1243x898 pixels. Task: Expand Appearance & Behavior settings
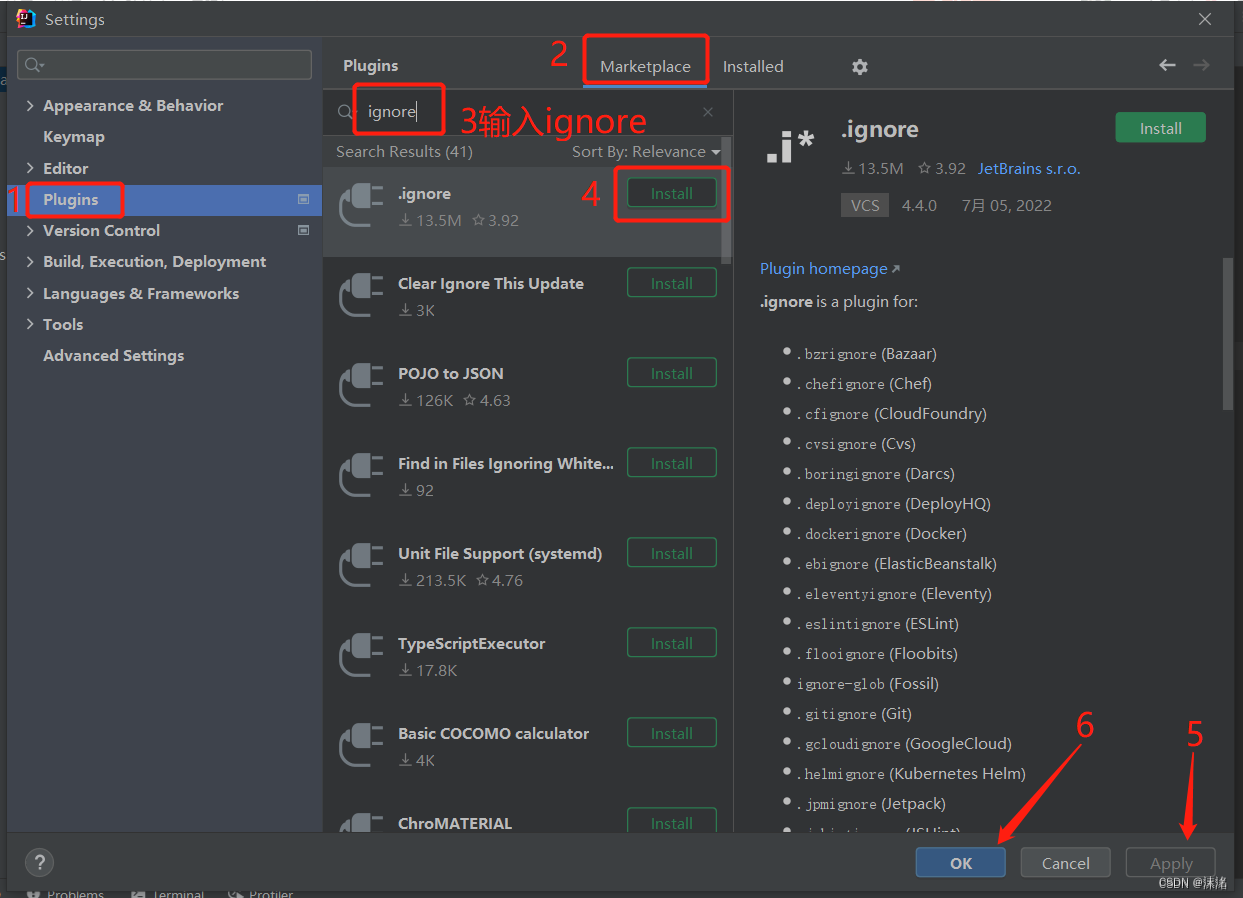point(30,106)
